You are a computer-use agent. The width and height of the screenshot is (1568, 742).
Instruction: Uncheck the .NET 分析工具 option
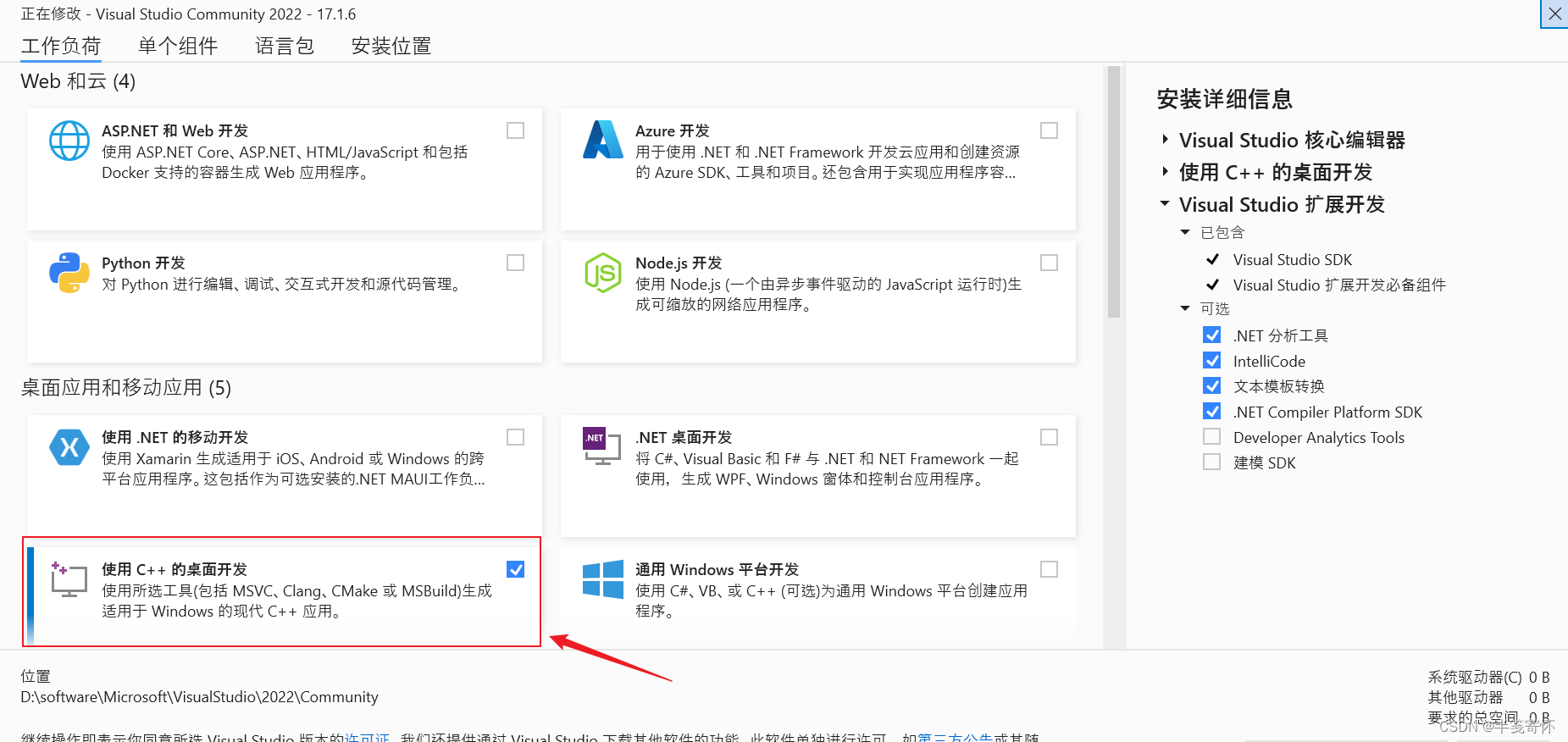(x=1212, y=335)
